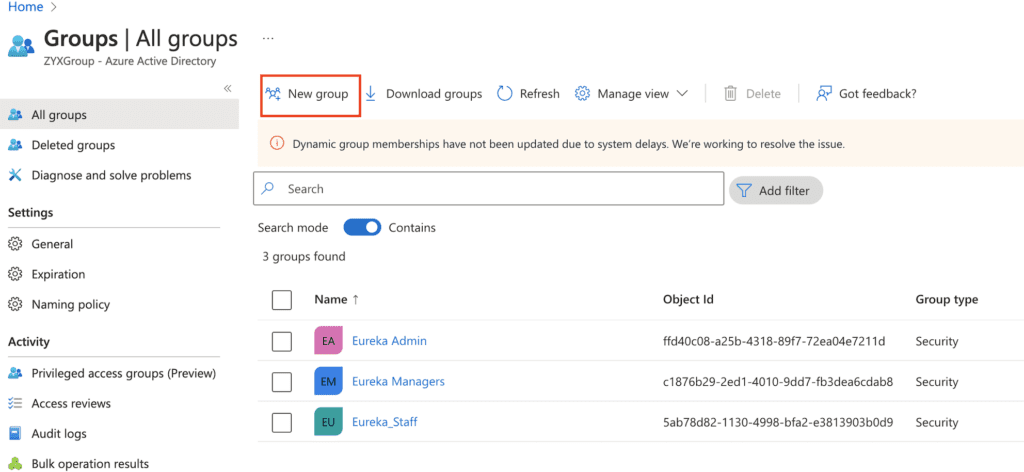1024x472 pixels.
Task: Open the Eureka_Staff group link
Action: pos(385,422)
